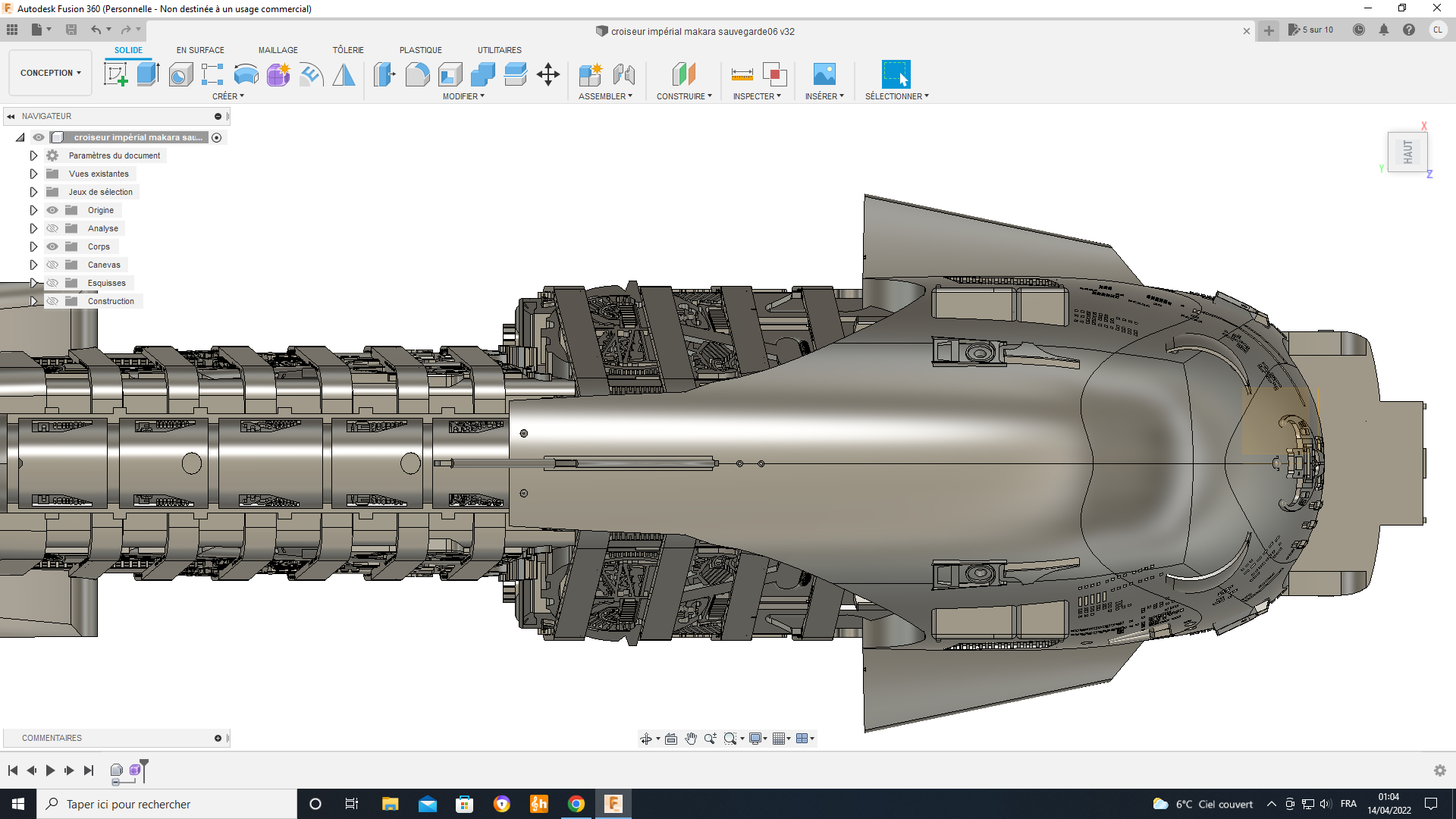The height and width of the screenshot is (819, 1456).
Task: Open the CONCEPTION workspace dropdown
Action: coord(50,73)
